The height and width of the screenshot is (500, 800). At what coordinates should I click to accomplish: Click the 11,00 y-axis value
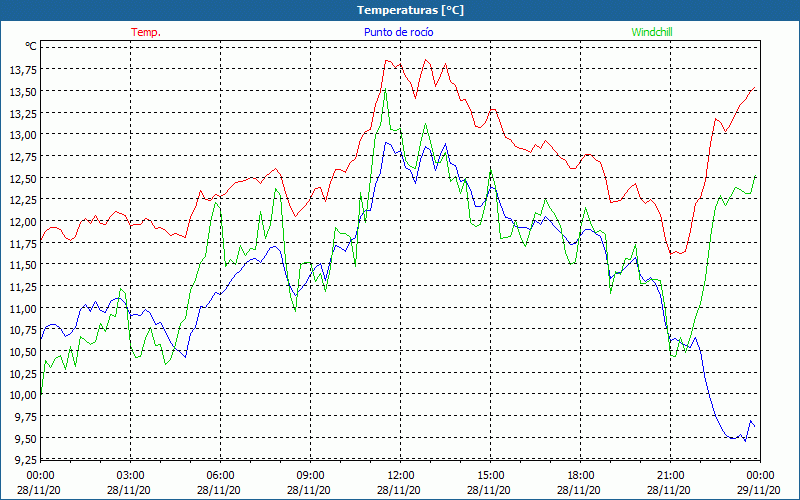point(23,309)
